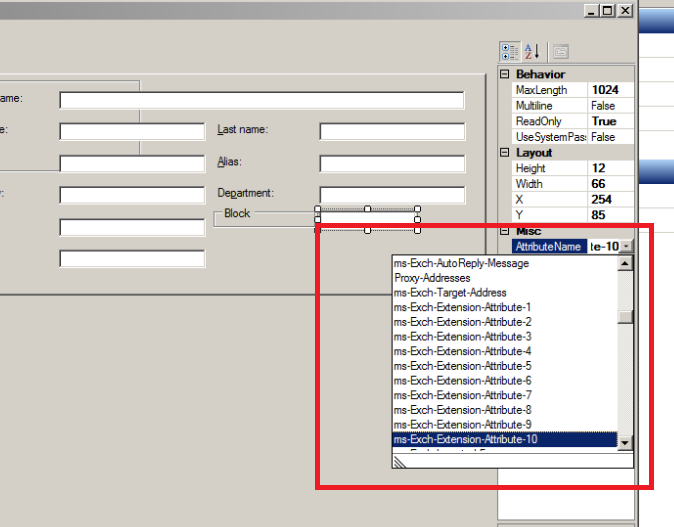Image resolution: width=674 pixels, height=527 pixels.
Task: Choose ms-Exch-Target-Address from list
Action: click(505, 292)
